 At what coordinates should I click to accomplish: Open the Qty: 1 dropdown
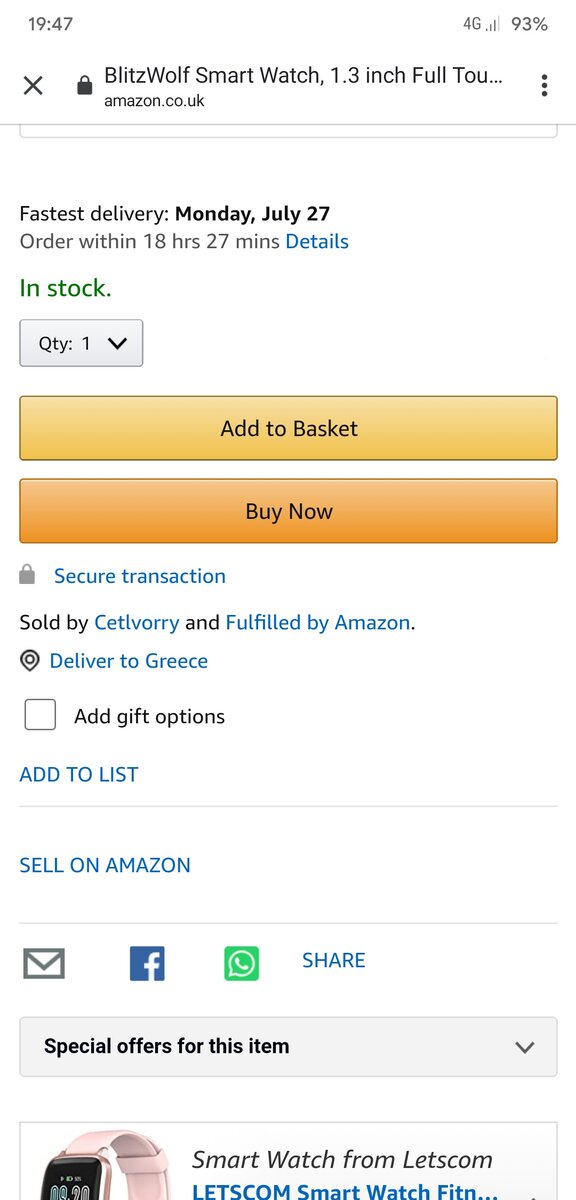point(81,343)
